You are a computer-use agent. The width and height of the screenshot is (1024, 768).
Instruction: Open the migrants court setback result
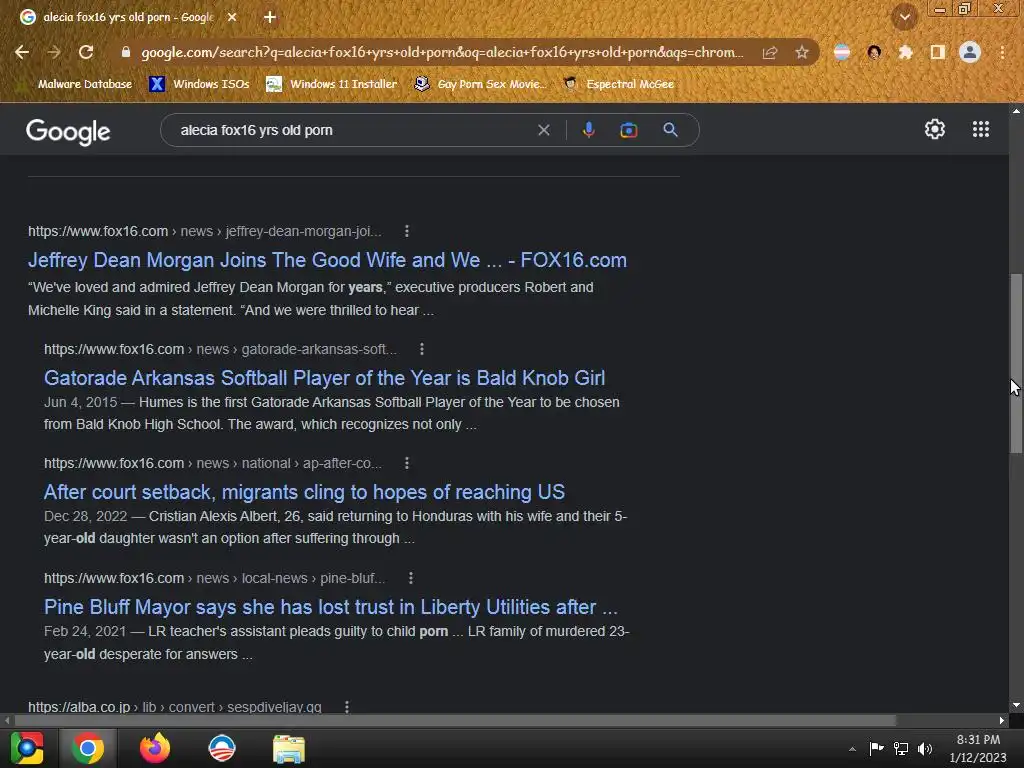tap(304, 492)
